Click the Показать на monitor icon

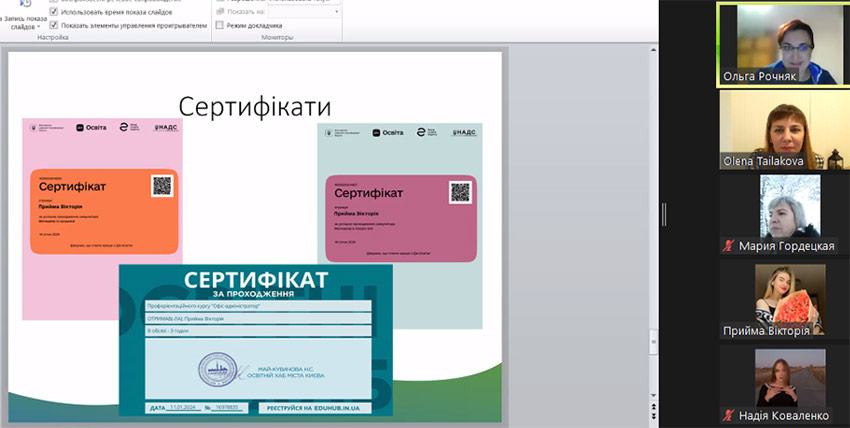click(220, 11)
